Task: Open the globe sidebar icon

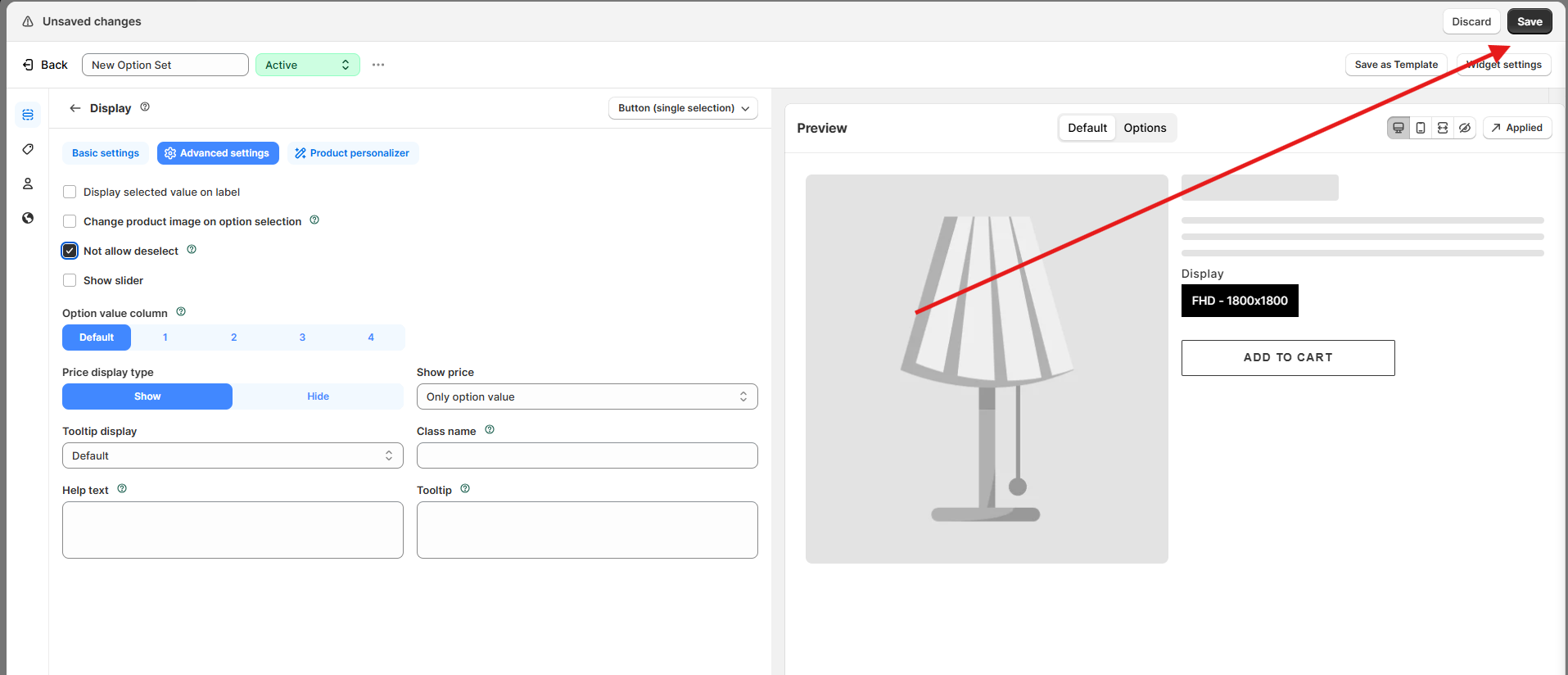Action: pos(28,218)
